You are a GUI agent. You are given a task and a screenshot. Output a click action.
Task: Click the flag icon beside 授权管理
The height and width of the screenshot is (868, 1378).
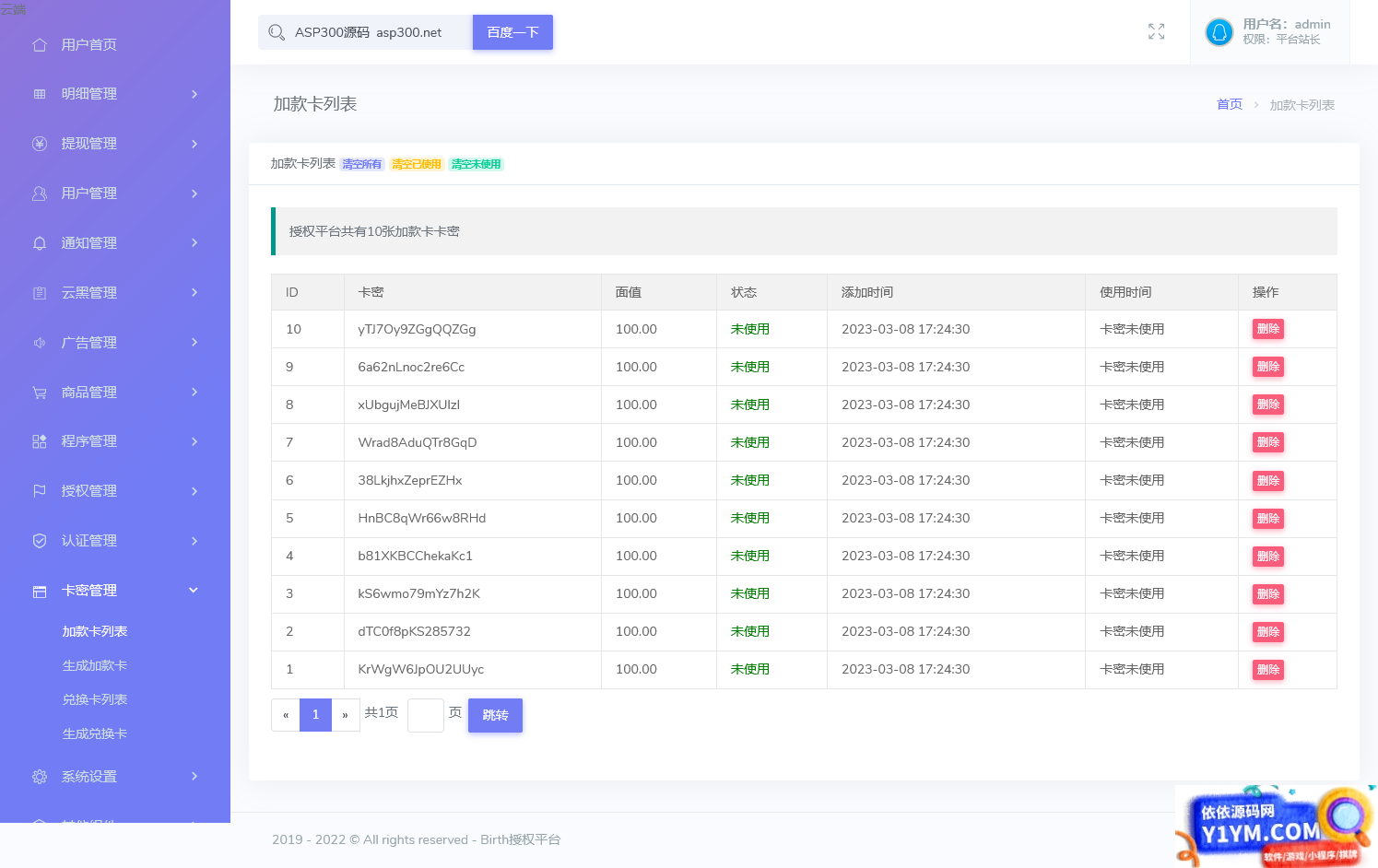40,491
